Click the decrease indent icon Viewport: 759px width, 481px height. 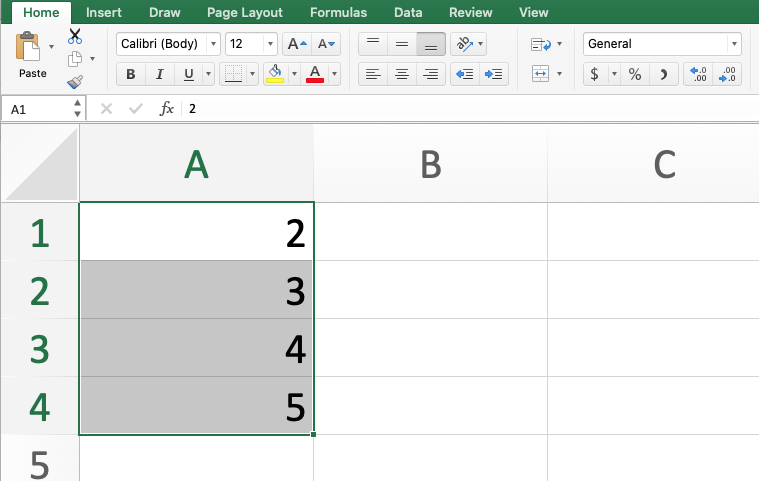[x=464, y=74]
